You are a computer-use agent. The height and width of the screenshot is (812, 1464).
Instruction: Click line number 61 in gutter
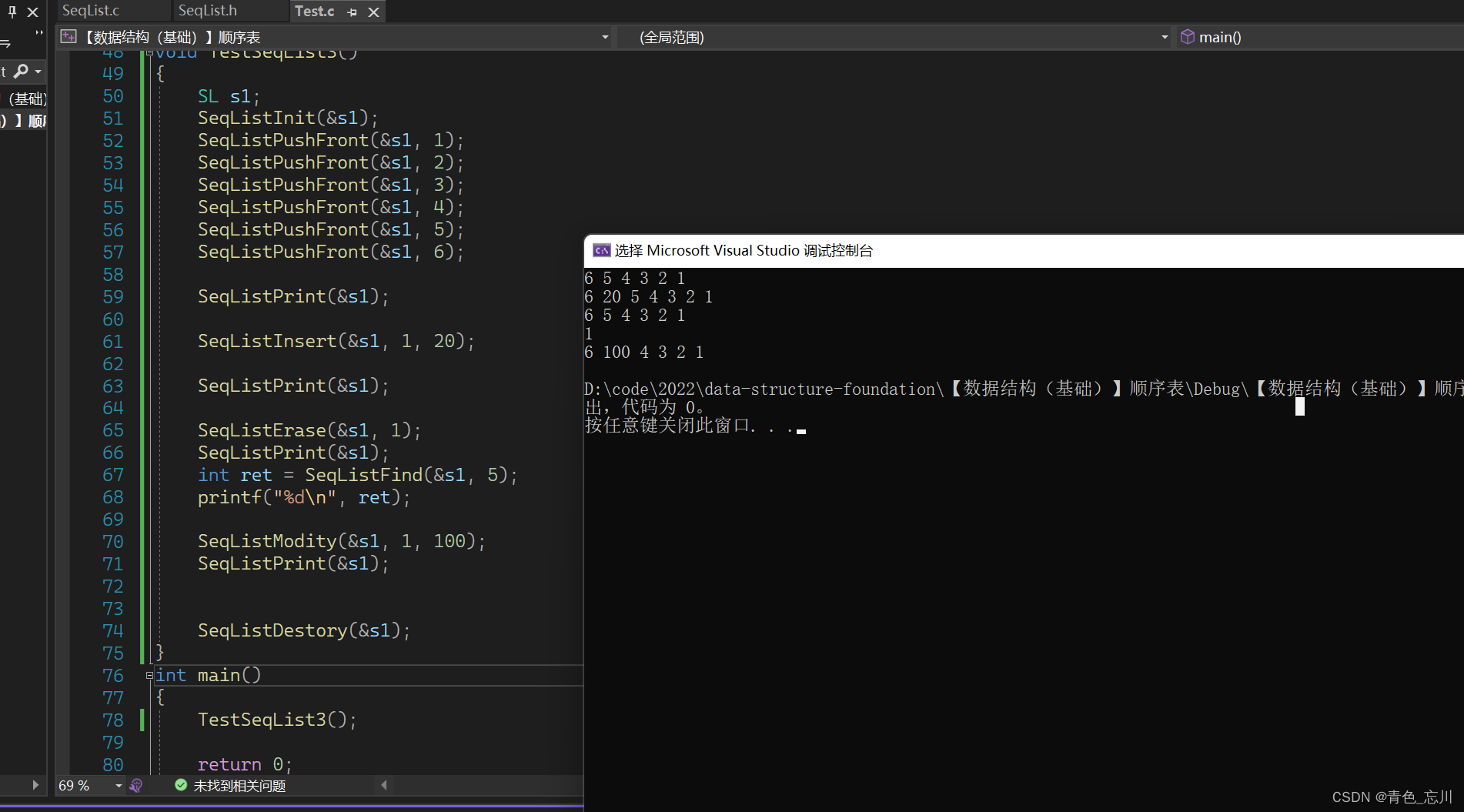[113, 342]
